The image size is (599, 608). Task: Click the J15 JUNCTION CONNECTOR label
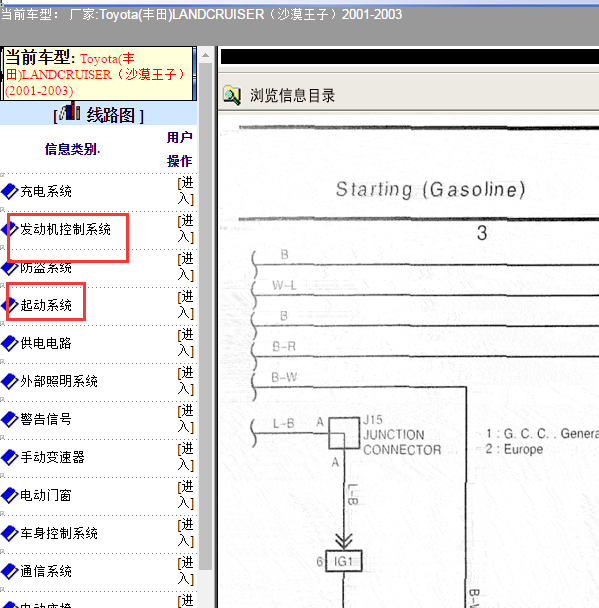click(x=402, y=435)
